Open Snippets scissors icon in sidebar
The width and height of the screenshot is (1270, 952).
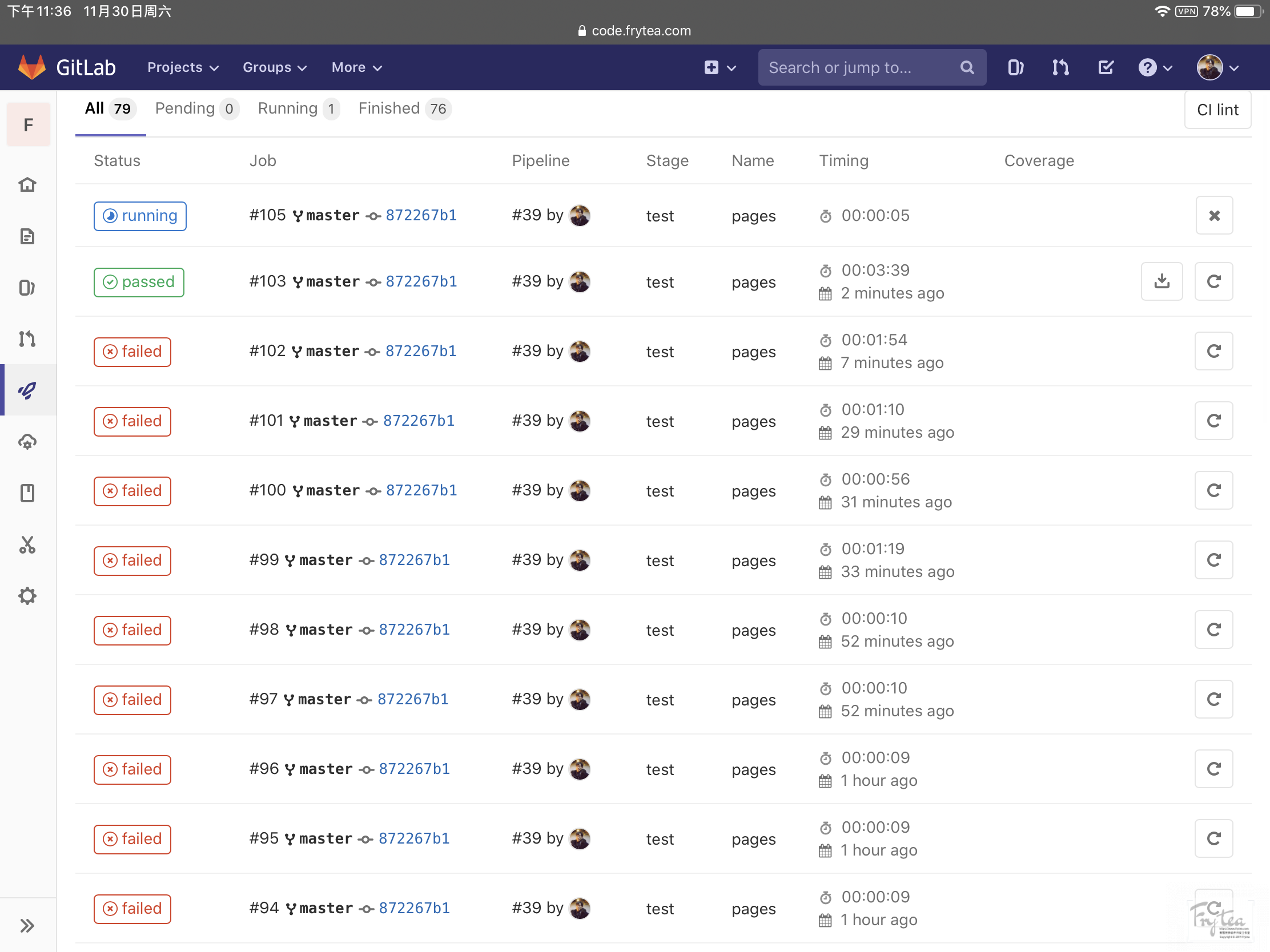pos(27,544)
